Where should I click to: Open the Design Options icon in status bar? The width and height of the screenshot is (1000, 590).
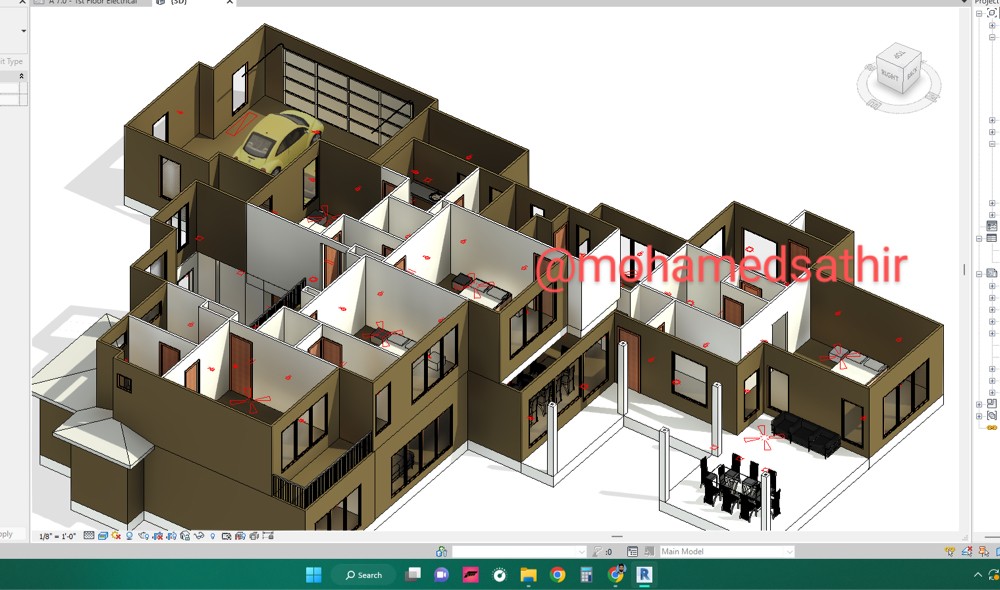pos(632,551)
